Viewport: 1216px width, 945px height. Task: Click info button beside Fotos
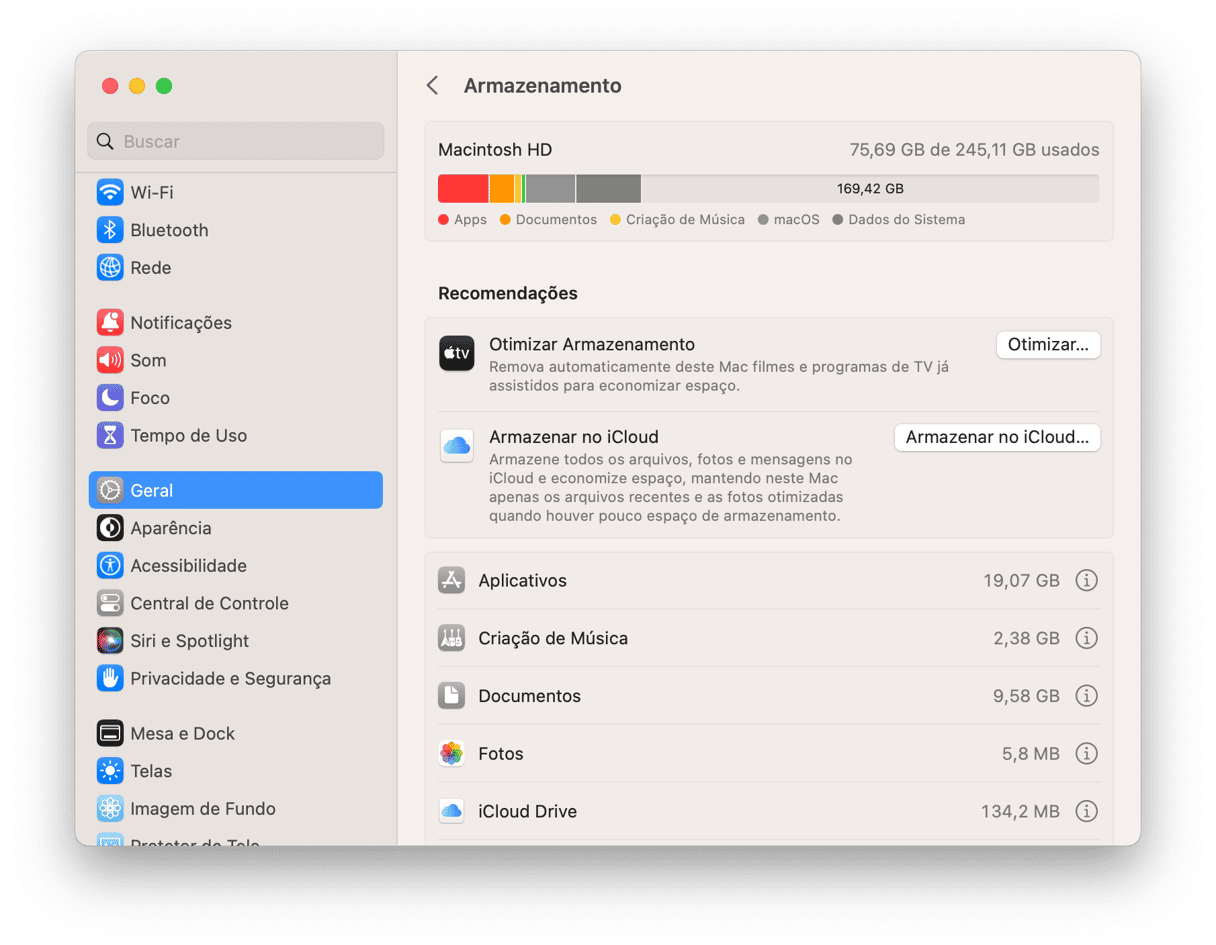point(1086,754)
